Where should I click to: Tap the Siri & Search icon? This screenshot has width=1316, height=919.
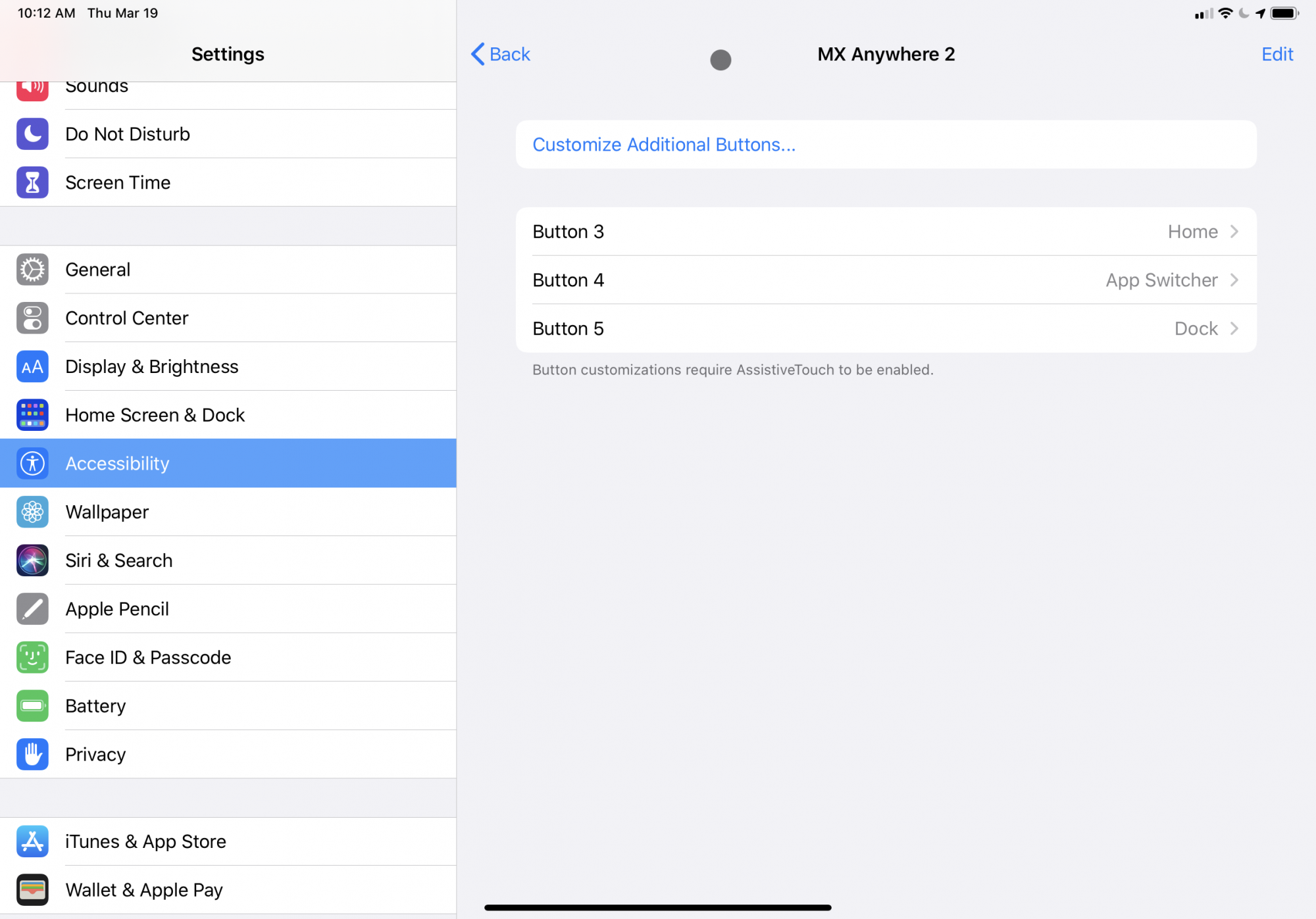tap(32, 560)
